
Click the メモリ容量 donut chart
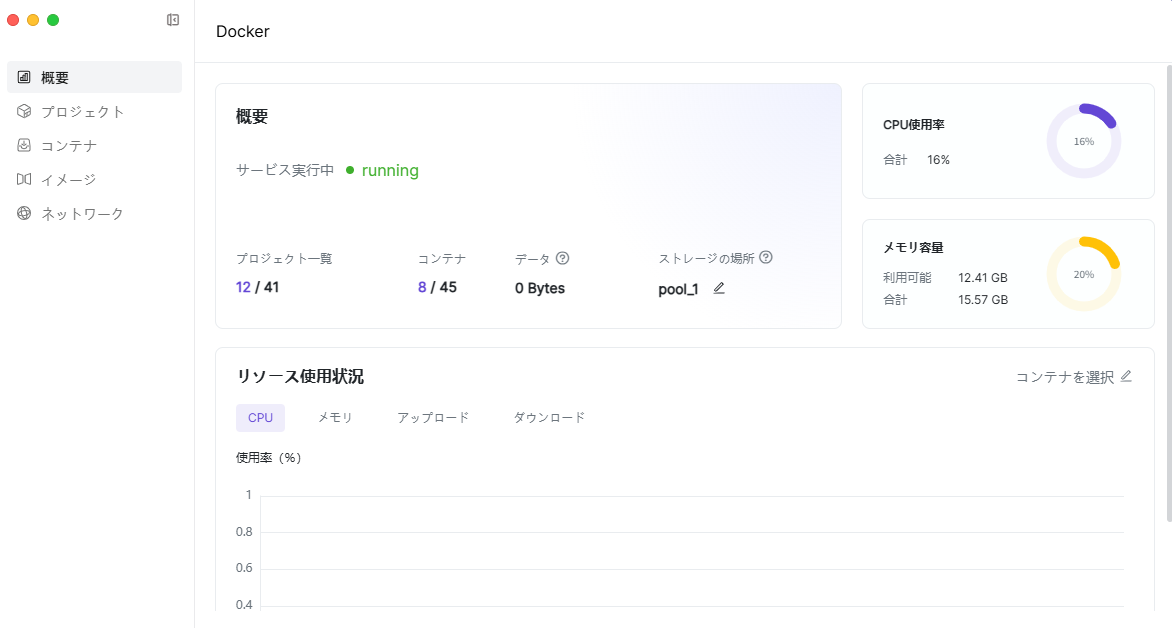click(x=1084, y=274)
